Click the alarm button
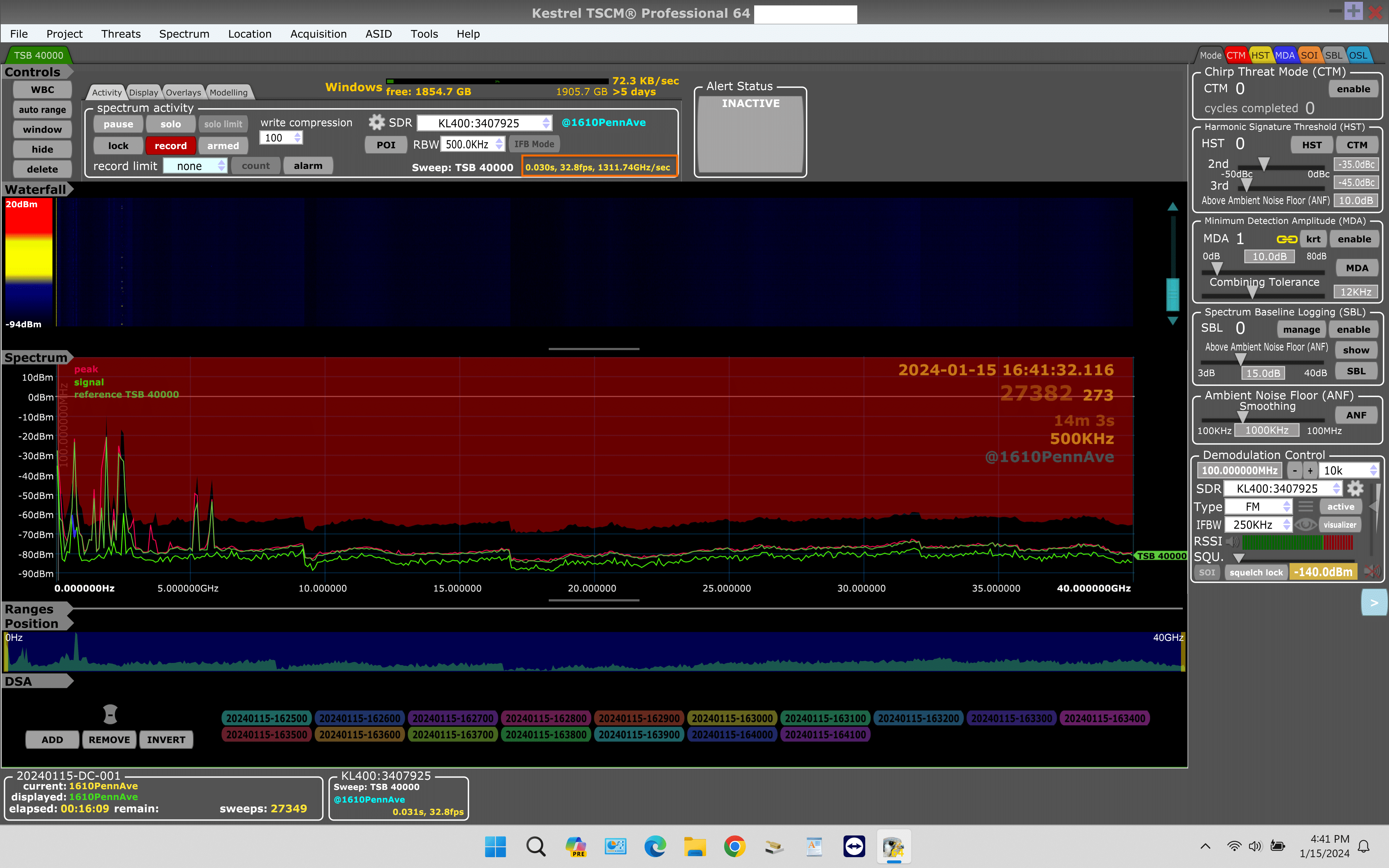Screen dimensions: 1389x868 coord(308,166)
